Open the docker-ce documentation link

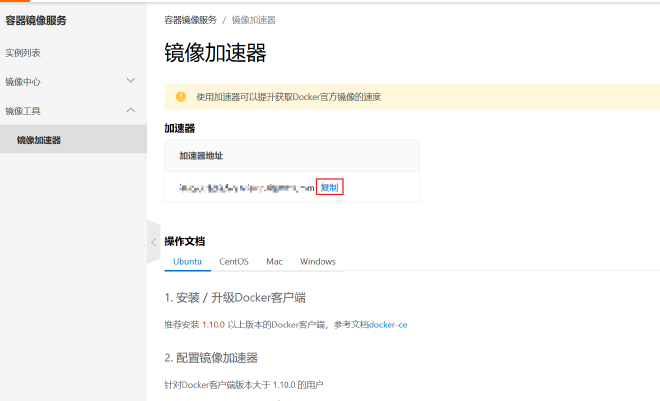click(388, 325)
